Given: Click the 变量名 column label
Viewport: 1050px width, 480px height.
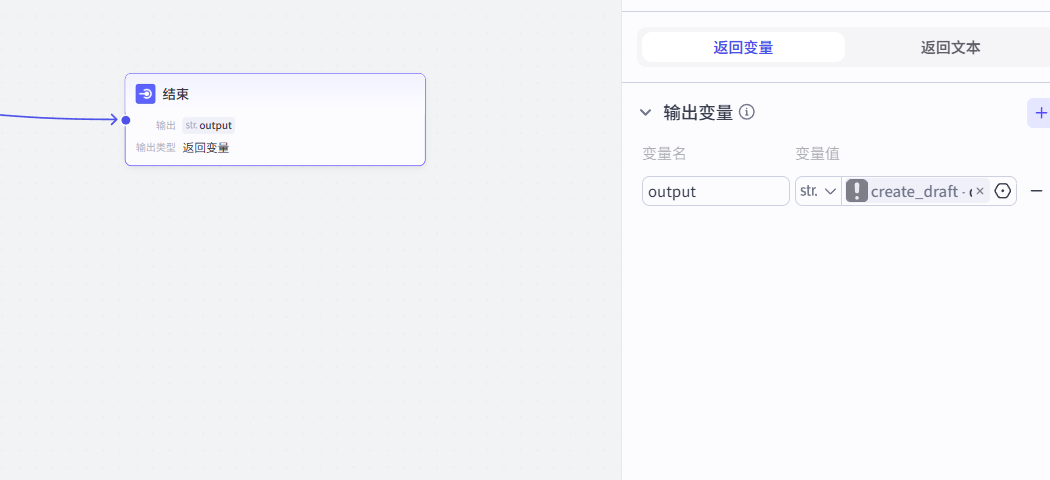Looking at the screenshot, I should pyautogui.click(x=664, y=154).
